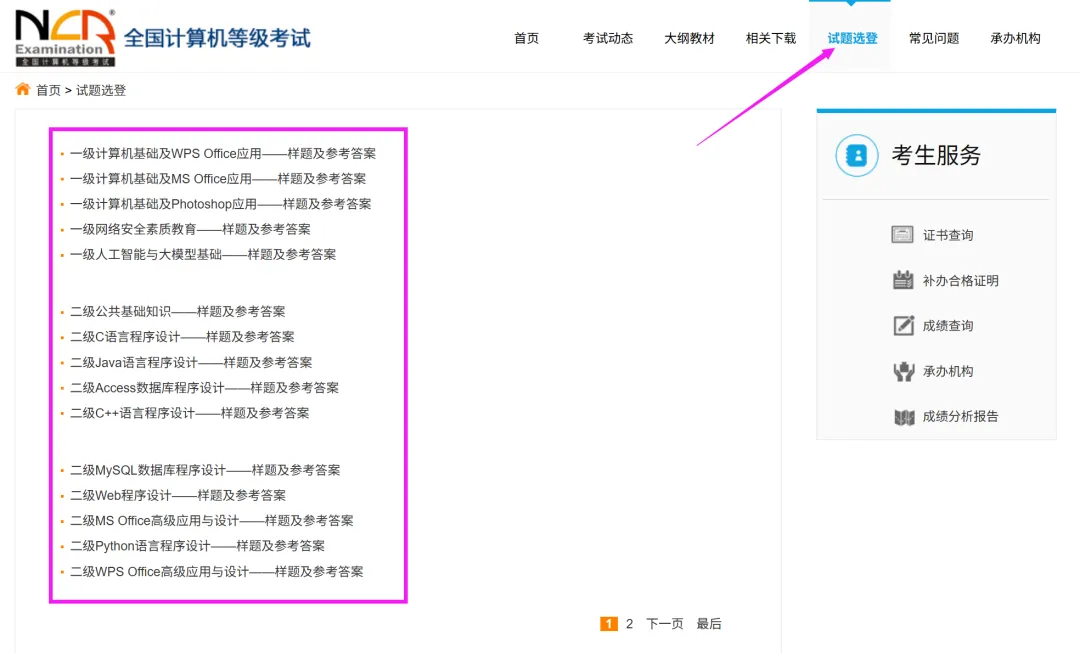Click the 补办合格证明 icon
The image size is (1080, 653).
click(903, 280)
